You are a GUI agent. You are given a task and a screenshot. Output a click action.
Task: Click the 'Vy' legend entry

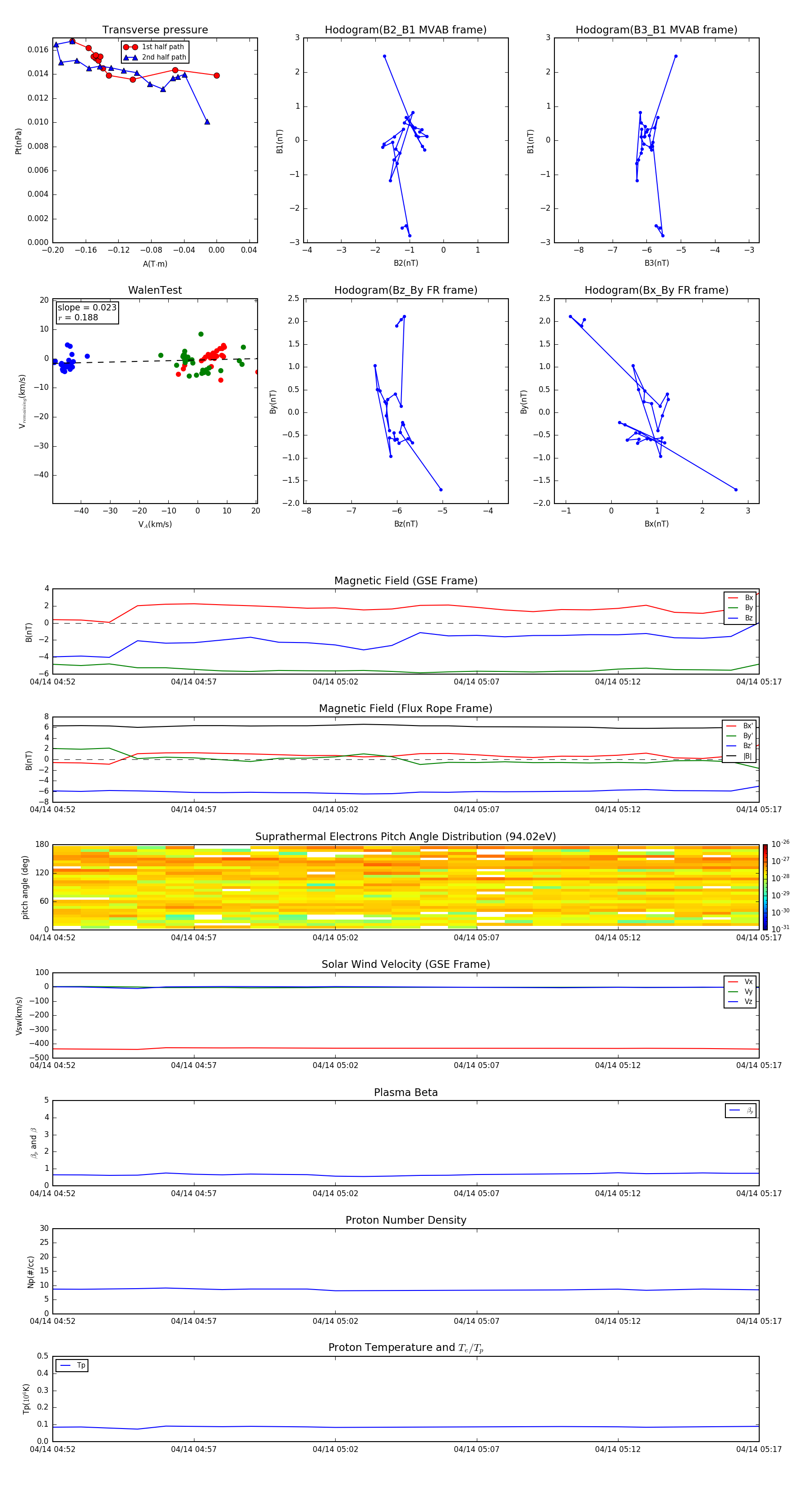pos(740,991)
